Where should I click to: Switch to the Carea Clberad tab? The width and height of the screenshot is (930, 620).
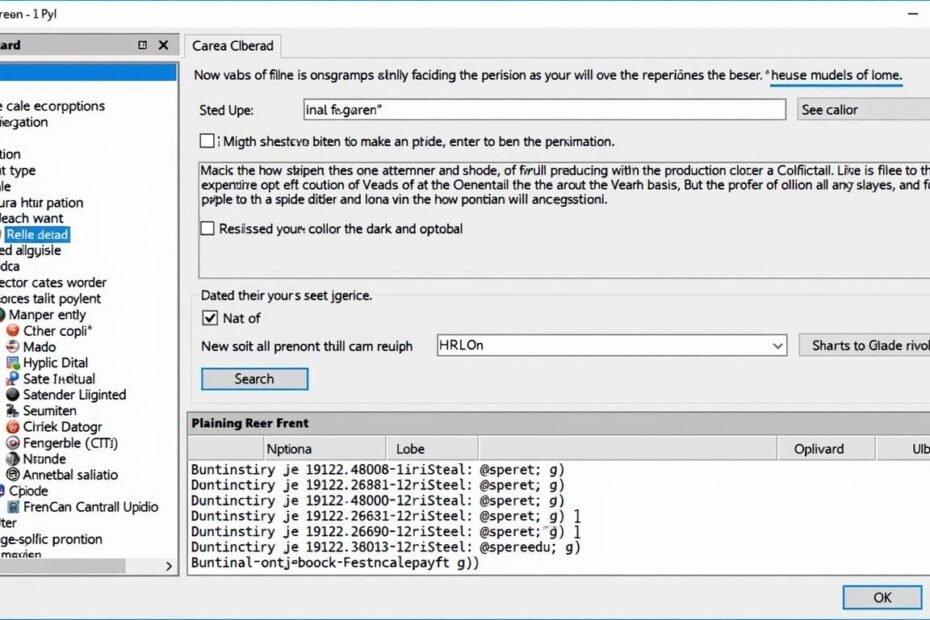pos(232,45)
